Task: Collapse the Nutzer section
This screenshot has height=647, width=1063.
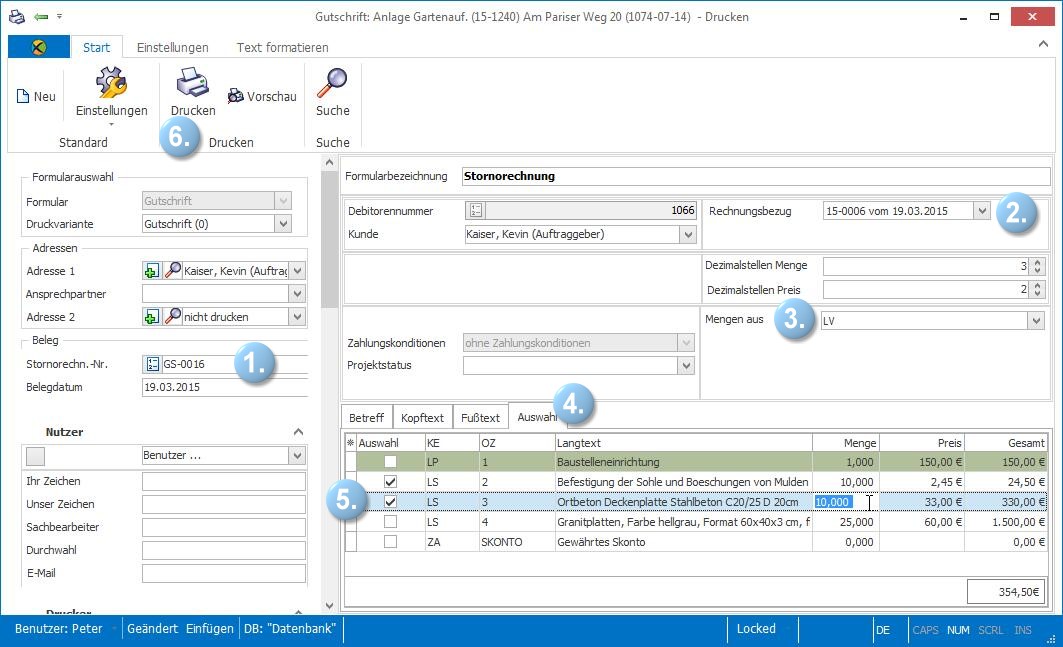Action: 298,432
